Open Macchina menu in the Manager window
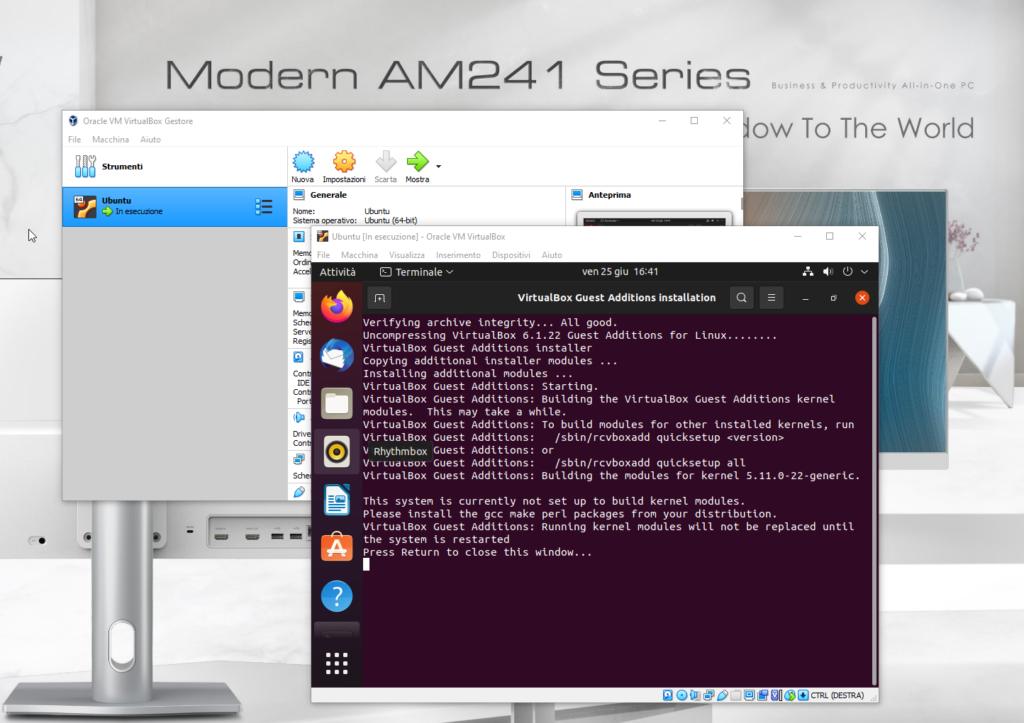Screen dimensions: 1024x723 pos(110,140)
